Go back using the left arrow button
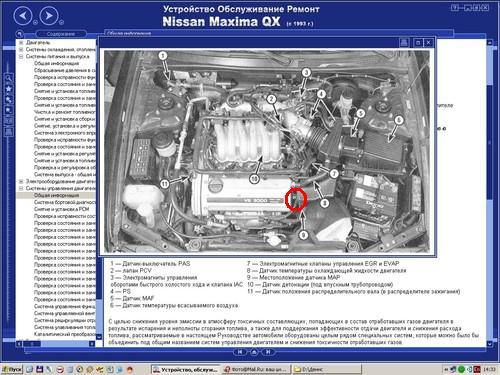 [23, 16]
